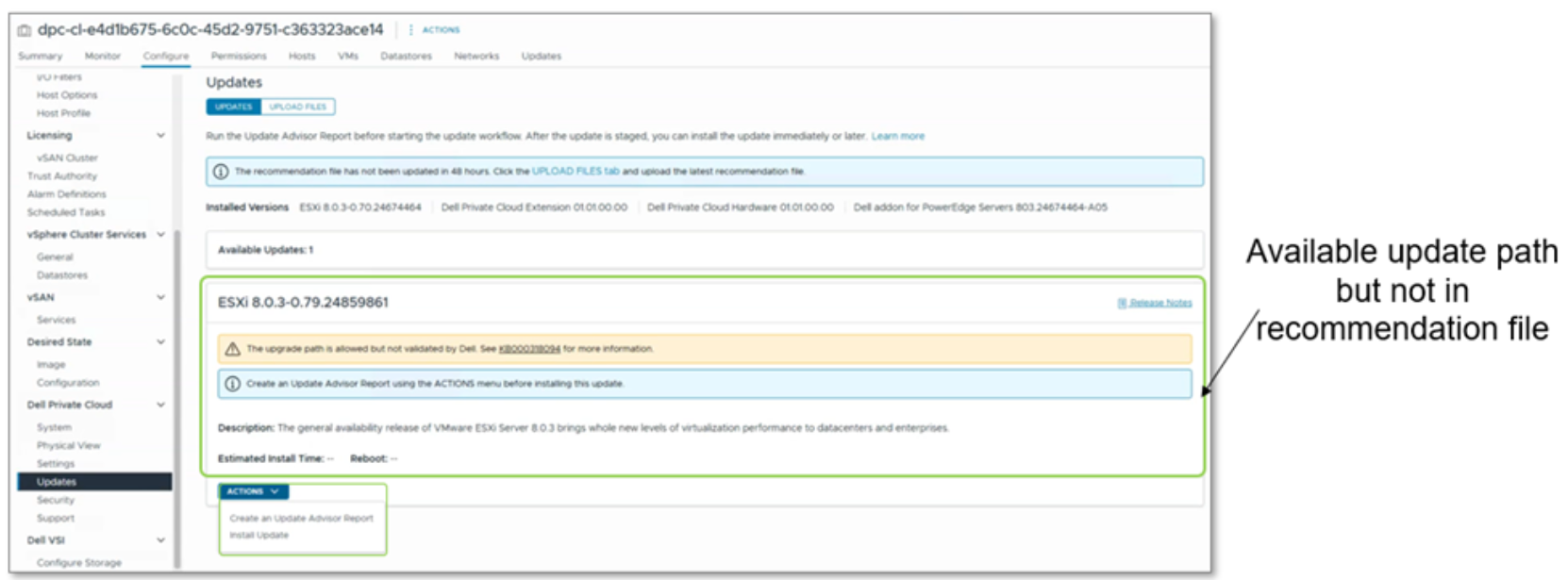1568x580 pixels.
Task: Open Scheduled Tasks in sidebar
Action: tap(66, 213)
